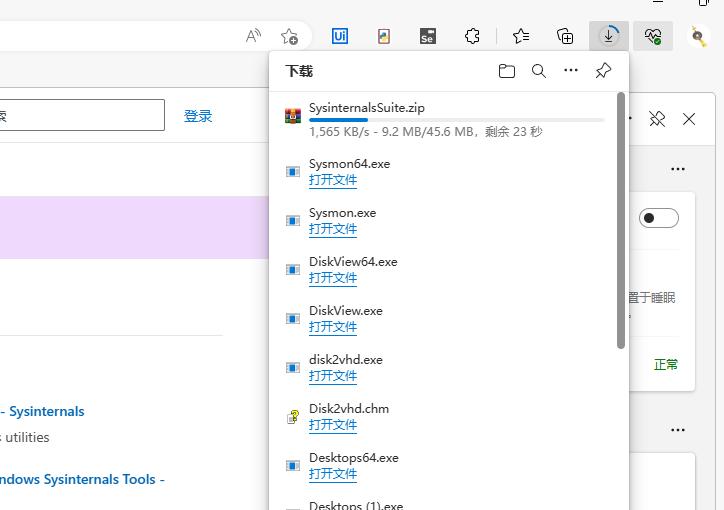Image resolution: width=724 pixels, height=510 pixels.
Task: Click the profile avatar icon
Action: point(698,36)
